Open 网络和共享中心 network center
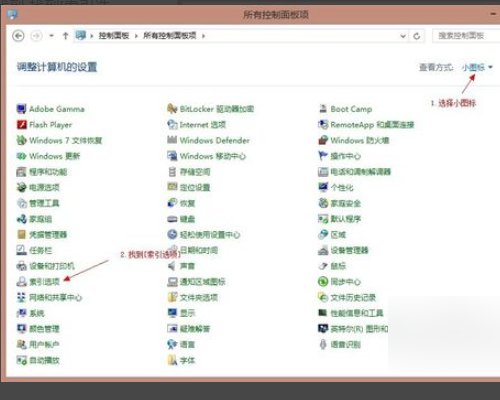This screenshot has height=400, width=500. [x=49, y=297]
